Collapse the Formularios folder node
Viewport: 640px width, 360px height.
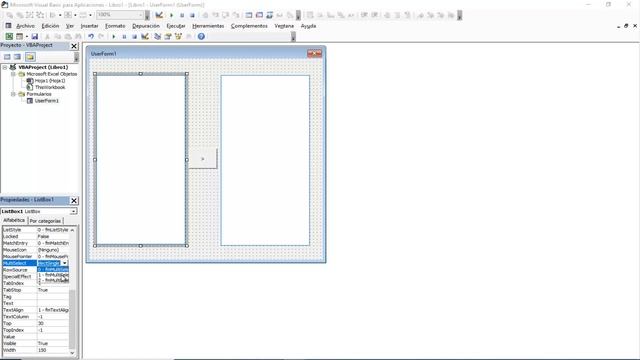click(13, 94)
